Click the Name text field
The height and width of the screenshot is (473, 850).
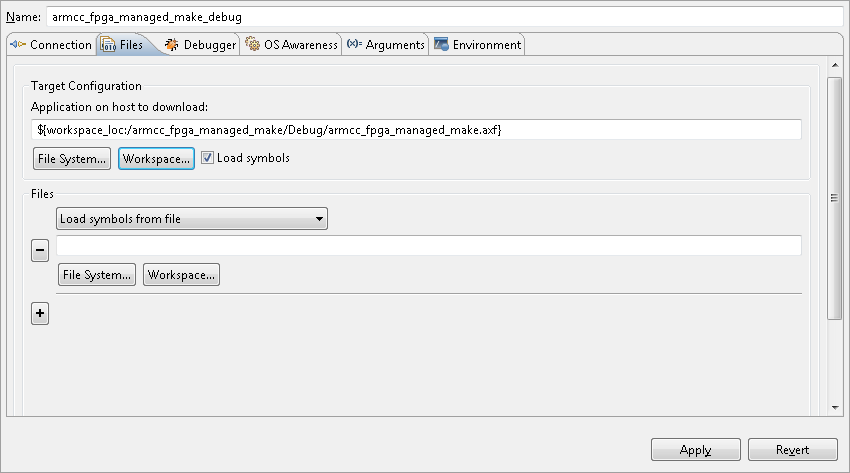click(x=445, y=17)
